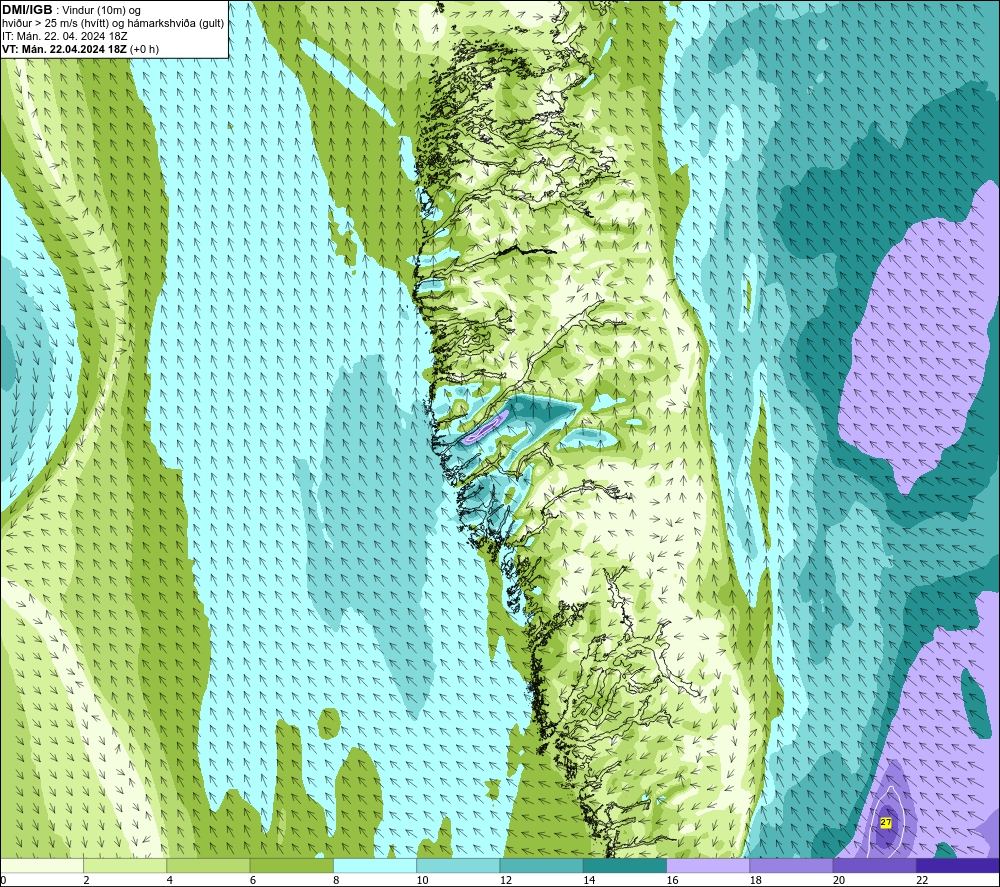The image size is (1000, 887).
Task: Click the dark teal 14–16 m/s color swatch
Action: [625, 865]
